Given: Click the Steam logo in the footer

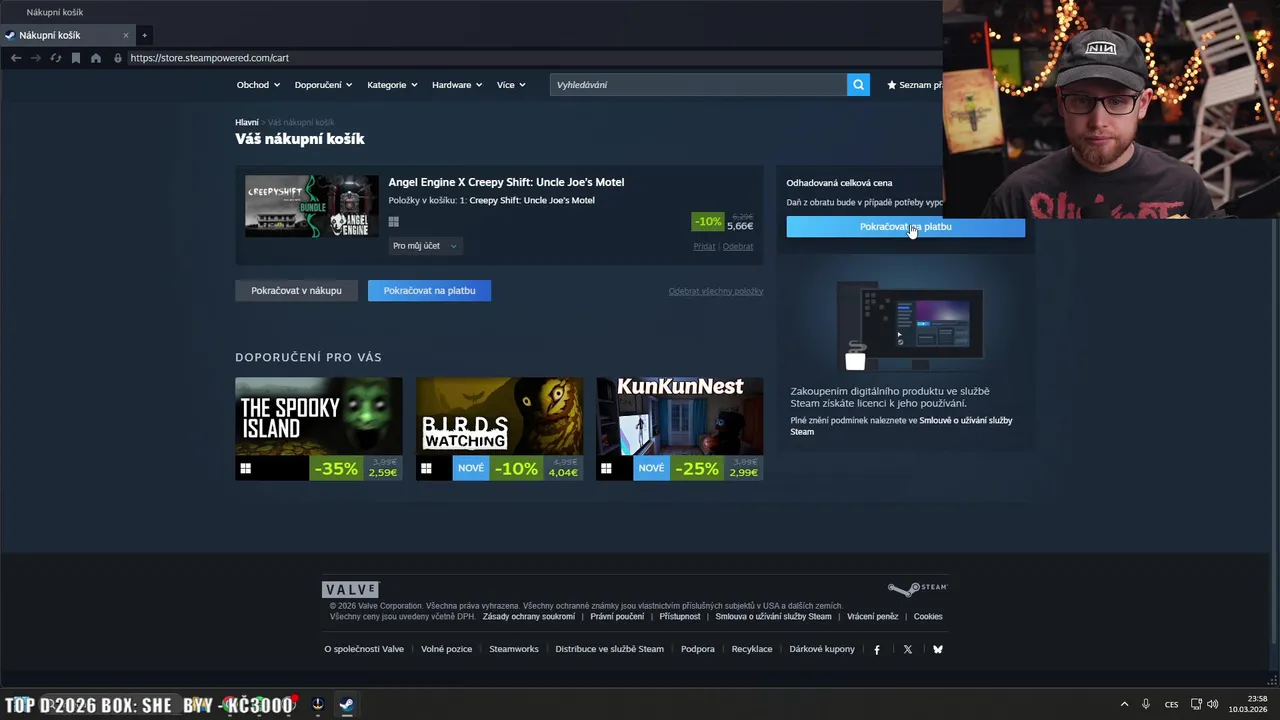Looking at the screenshot, I should [x=917, y=589].
